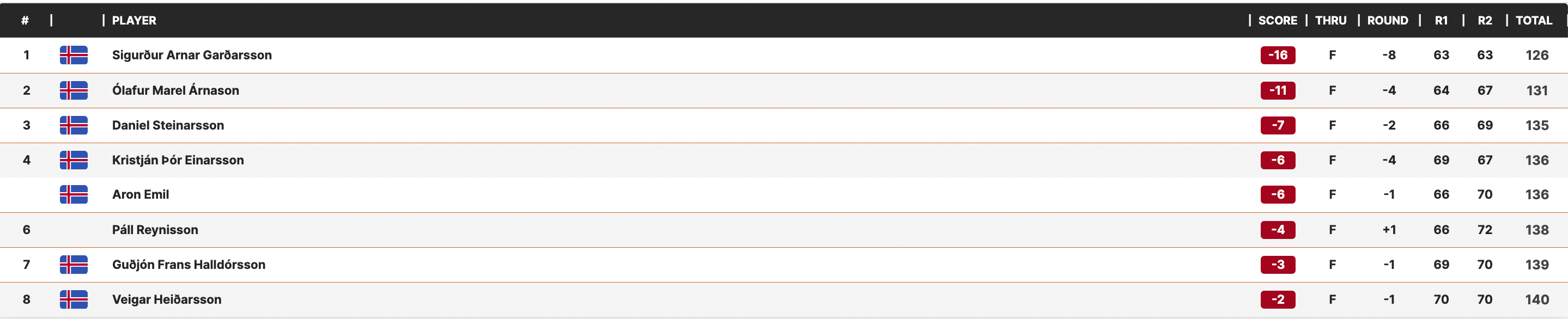Sort leaderboard by SCORE header
The width and height of the screenshot is (1568, 319).
tap(1278, 21)
